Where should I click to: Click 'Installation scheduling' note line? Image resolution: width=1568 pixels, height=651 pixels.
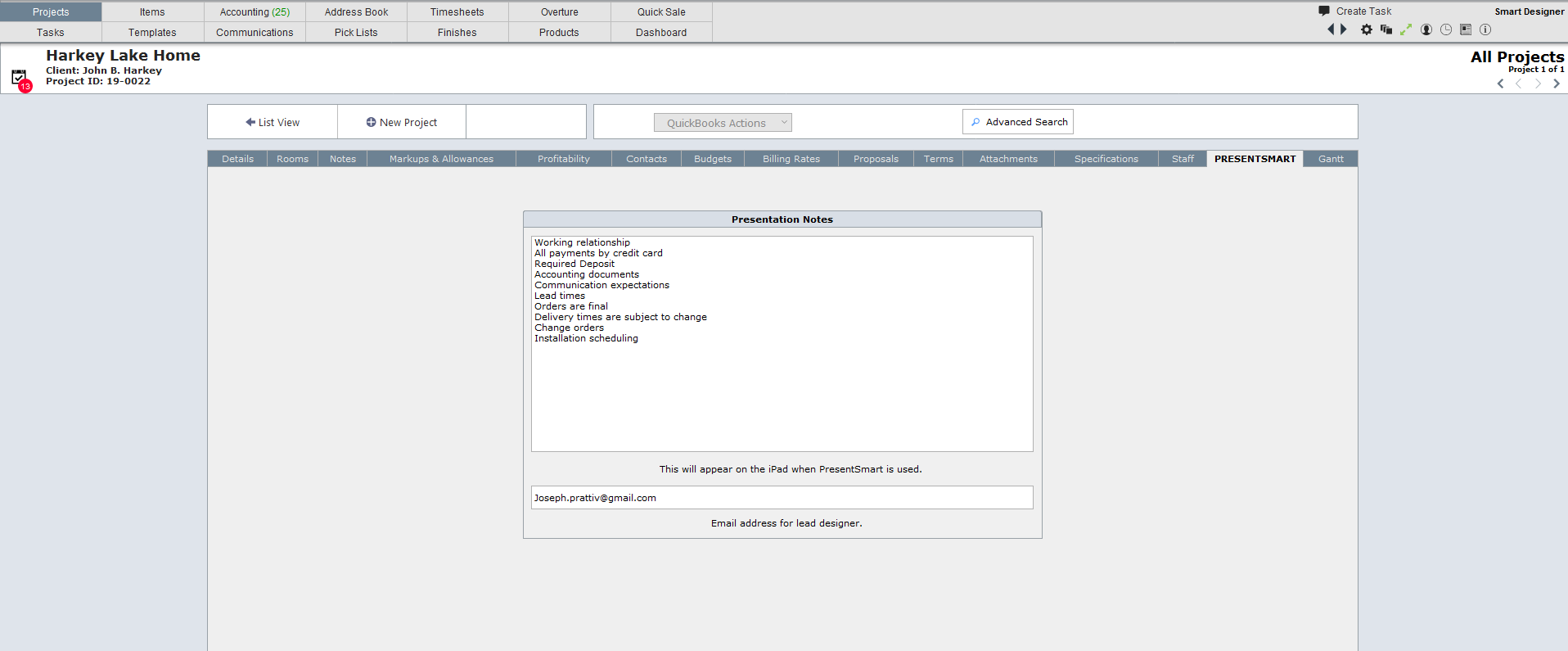pyautogui.click(x=586, y=338)
